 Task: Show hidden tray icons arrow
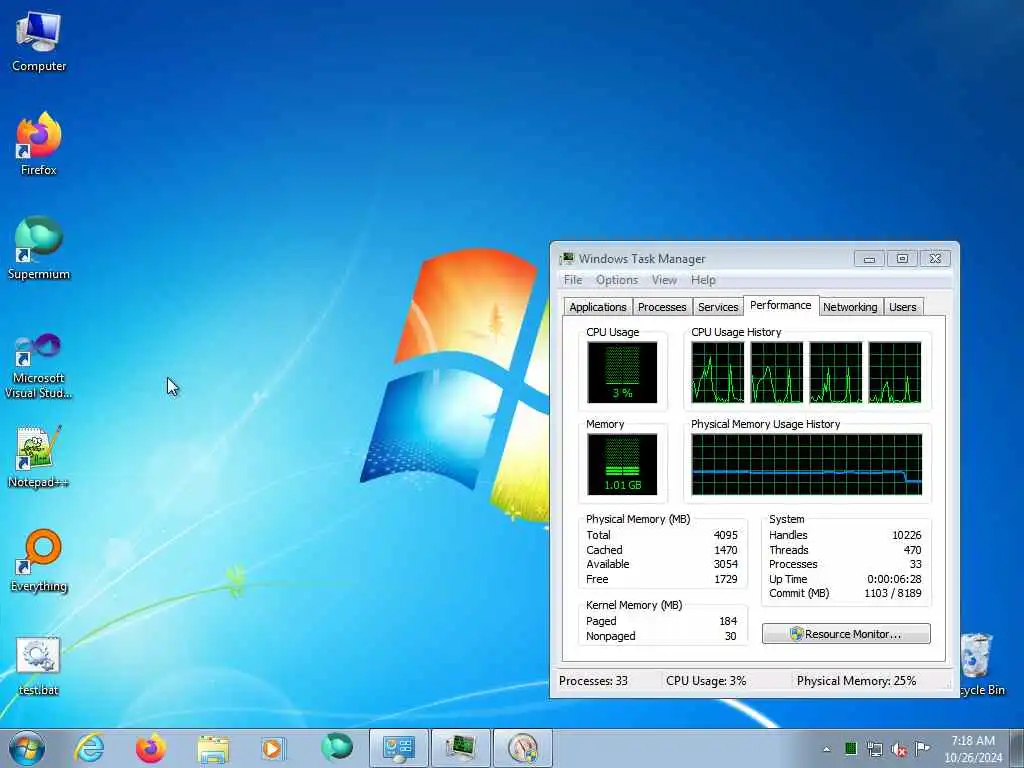(x=827, y=749)
